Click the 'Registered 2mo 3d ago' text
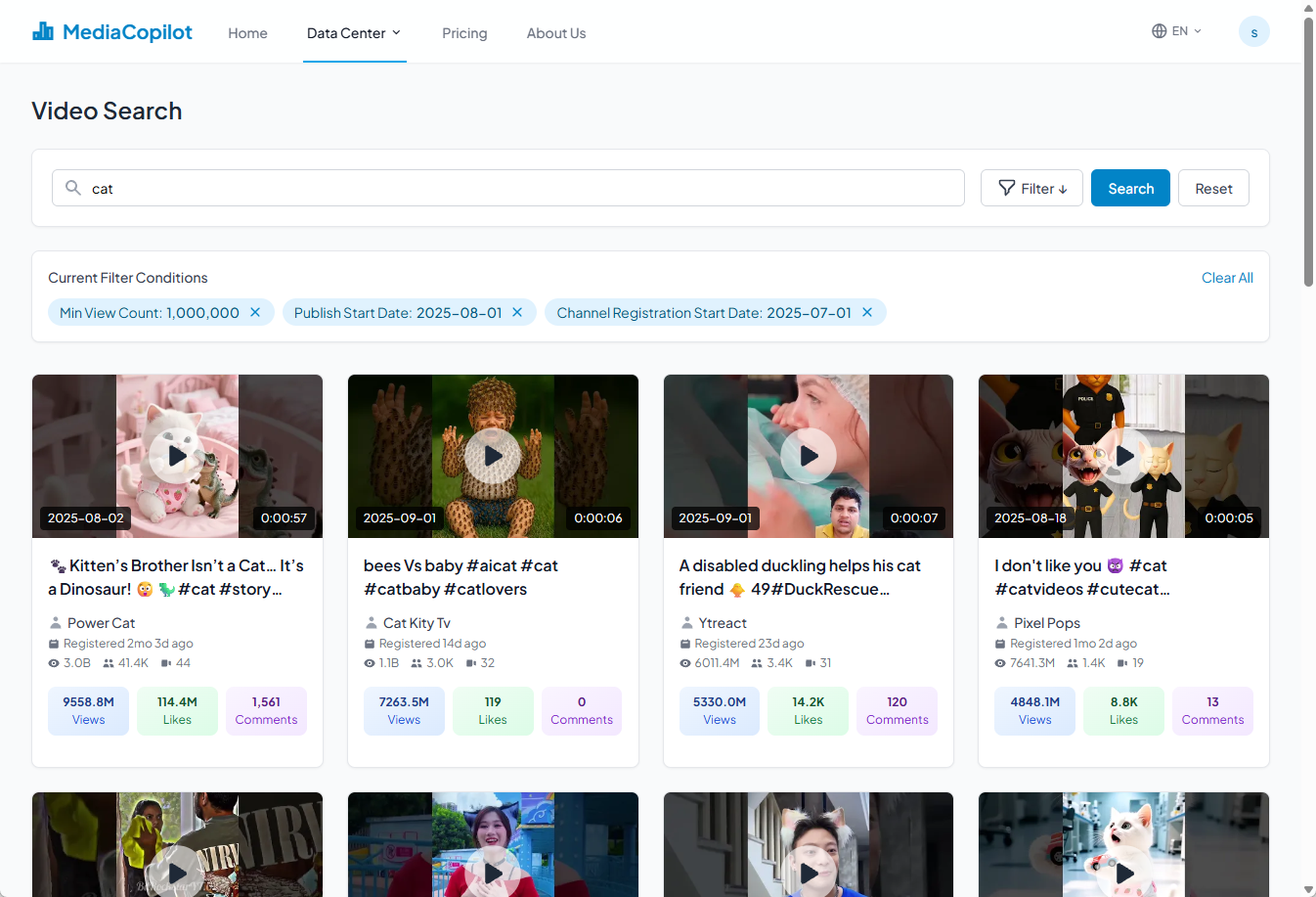The image size is (1316, 897). coord(128,644)
